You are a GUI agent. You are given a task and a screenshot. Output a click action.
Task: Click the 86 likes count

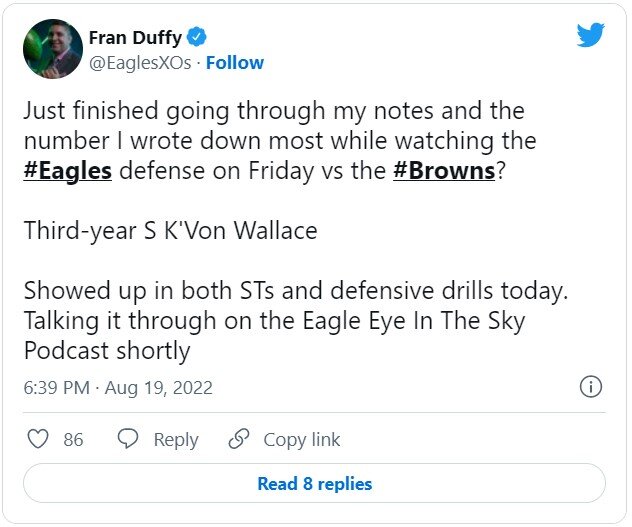tap(73, 439)
